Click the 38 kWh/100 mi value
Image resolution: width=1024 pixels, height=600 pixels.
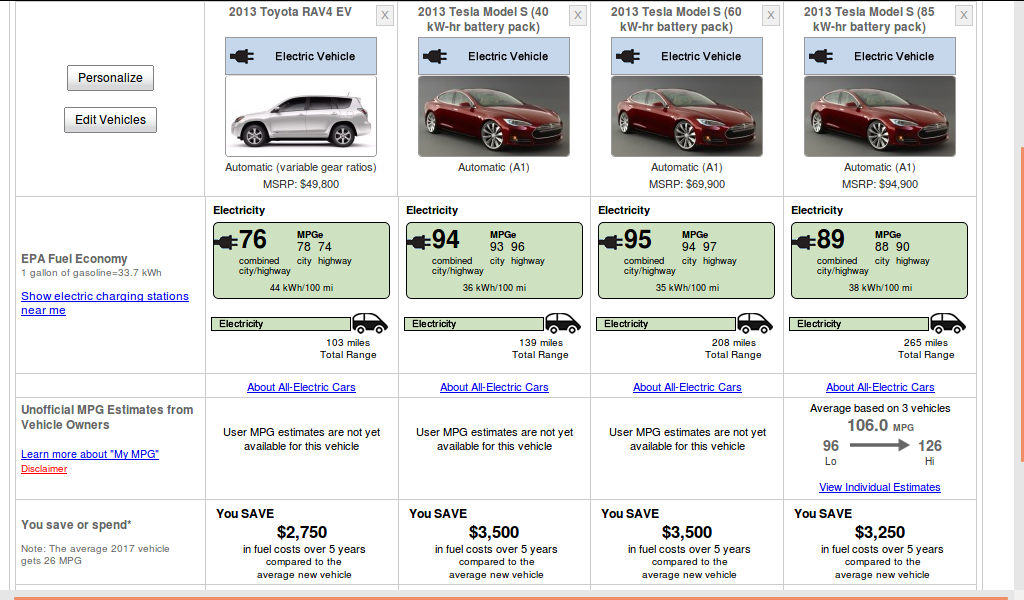pyautogui.click(x=880, y=287)
